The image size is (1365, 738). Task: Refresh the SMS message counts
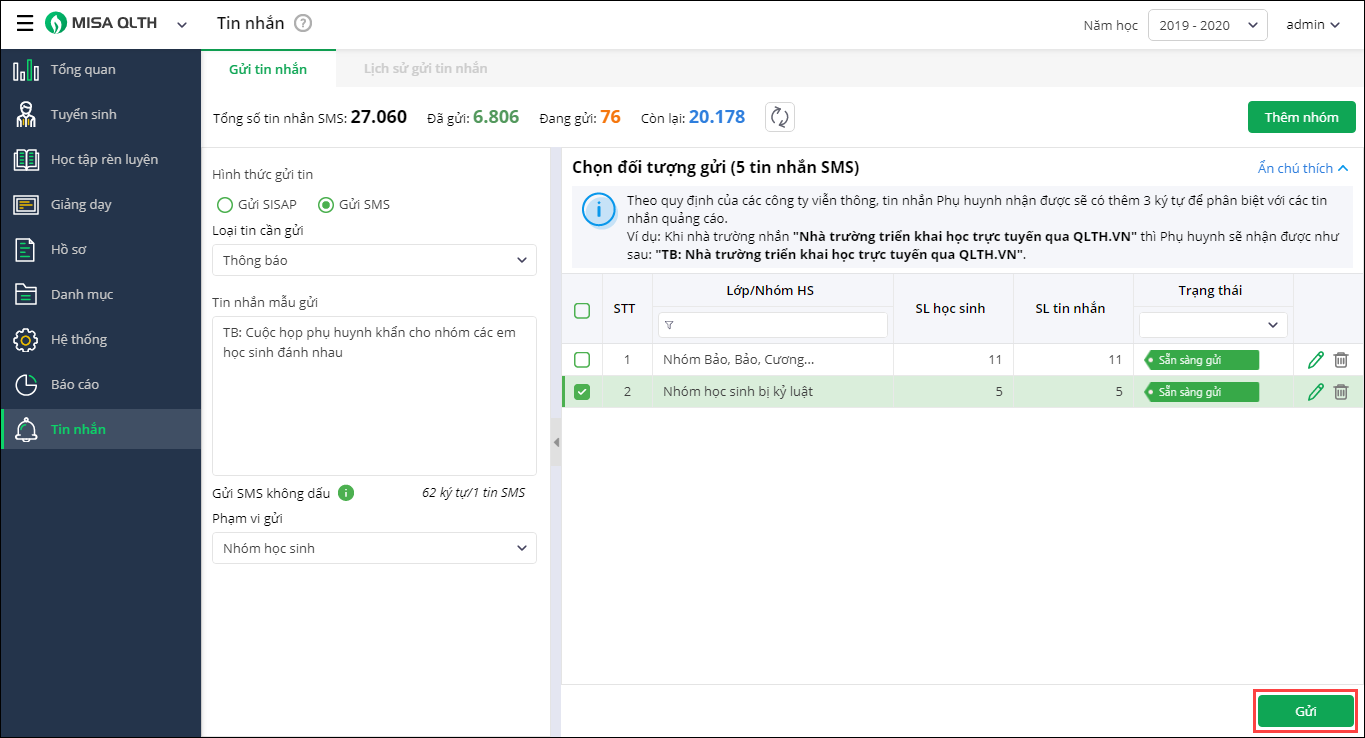click(780, 117)
